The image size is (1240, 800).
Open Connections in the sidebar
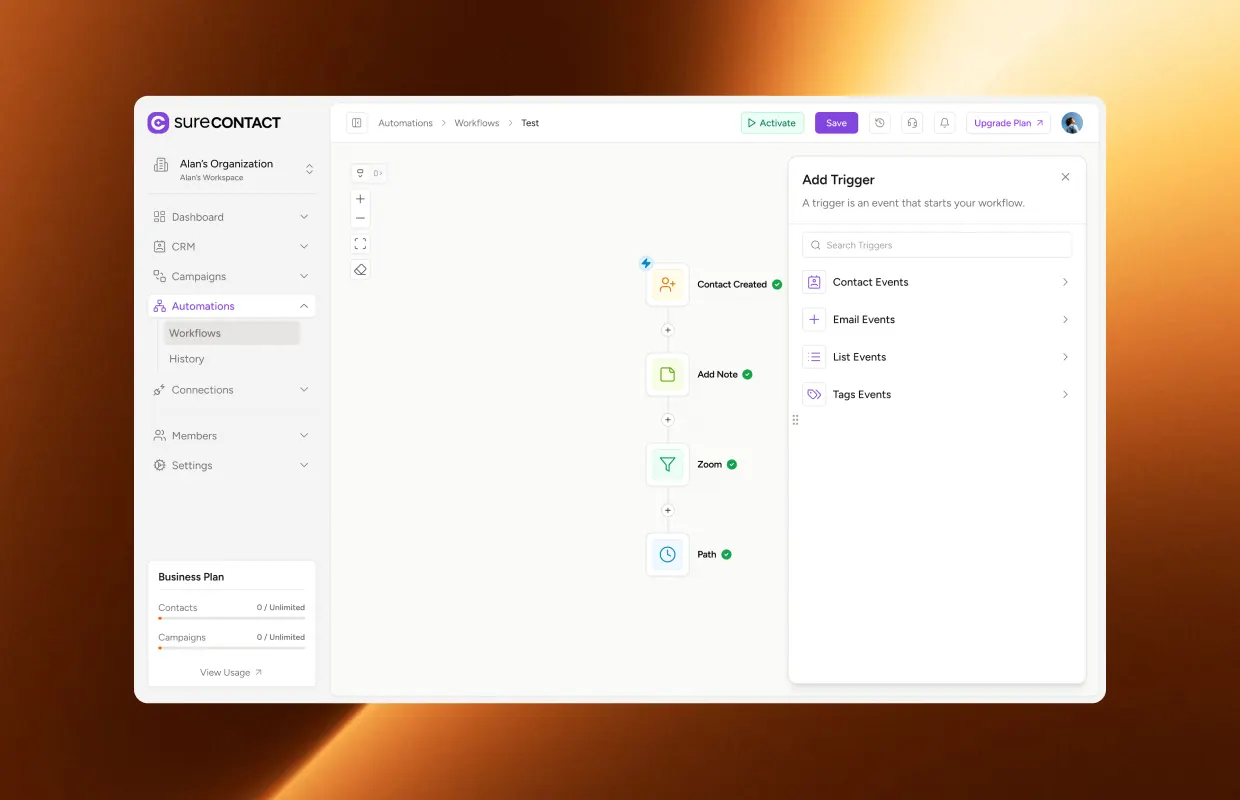coord(232,390)
